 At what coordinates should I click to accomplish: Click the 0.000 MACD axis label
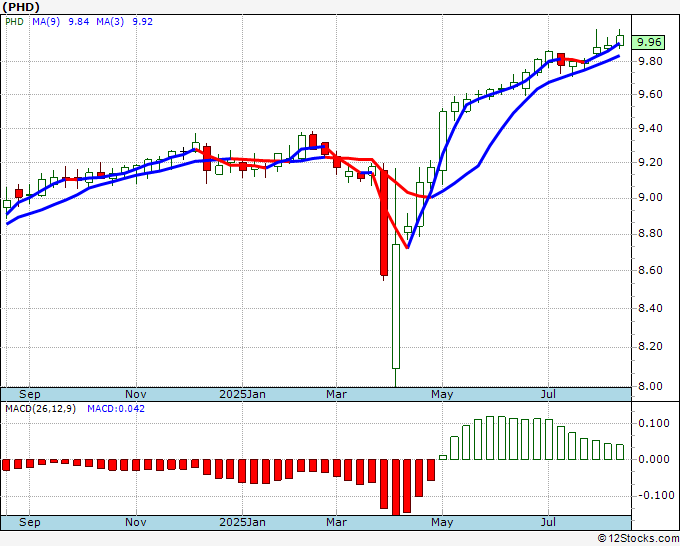pos(654,459)
